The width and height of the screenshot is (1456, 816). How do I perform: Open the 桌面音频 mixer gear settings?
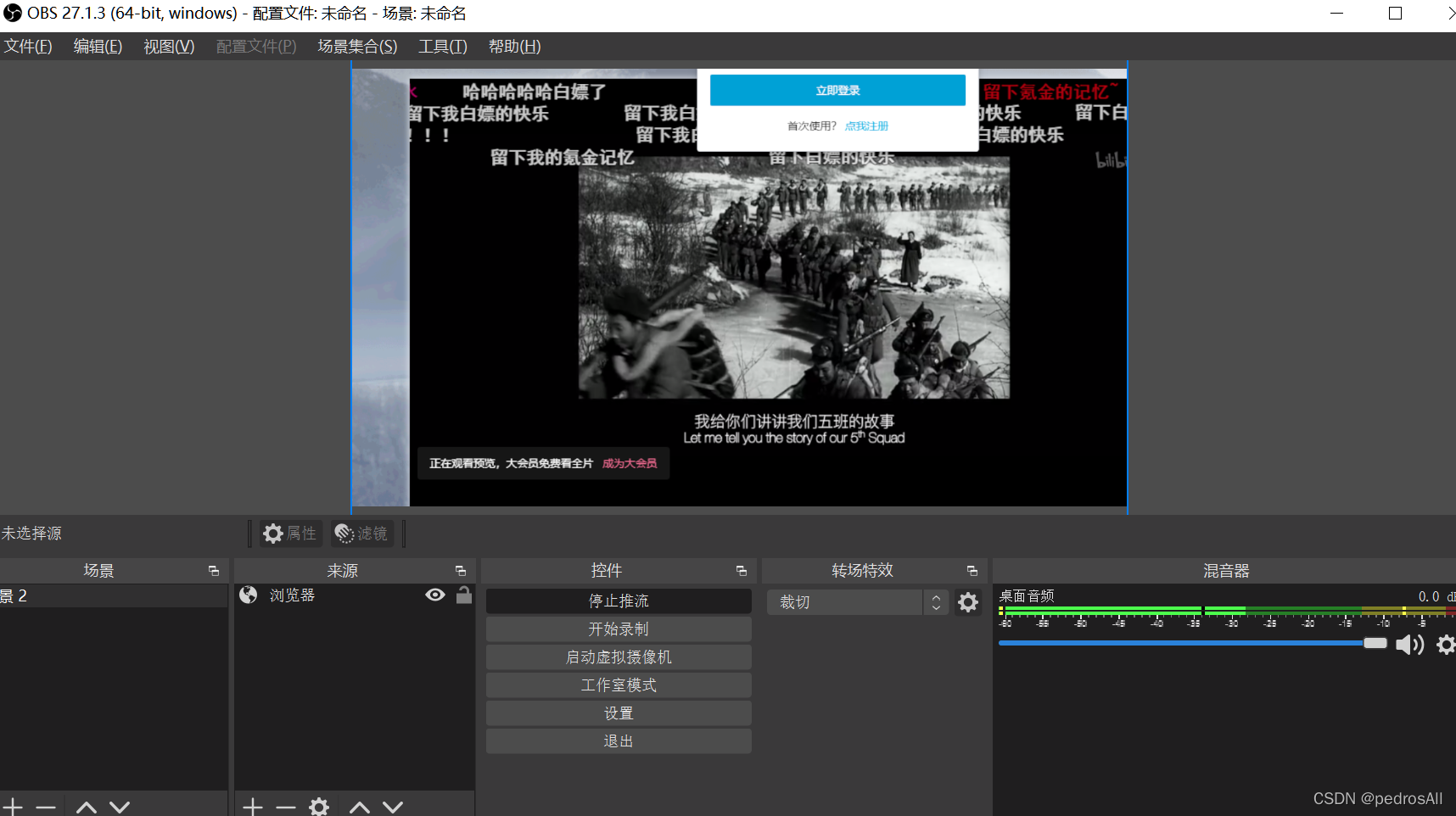click(x=1446, y=645)
